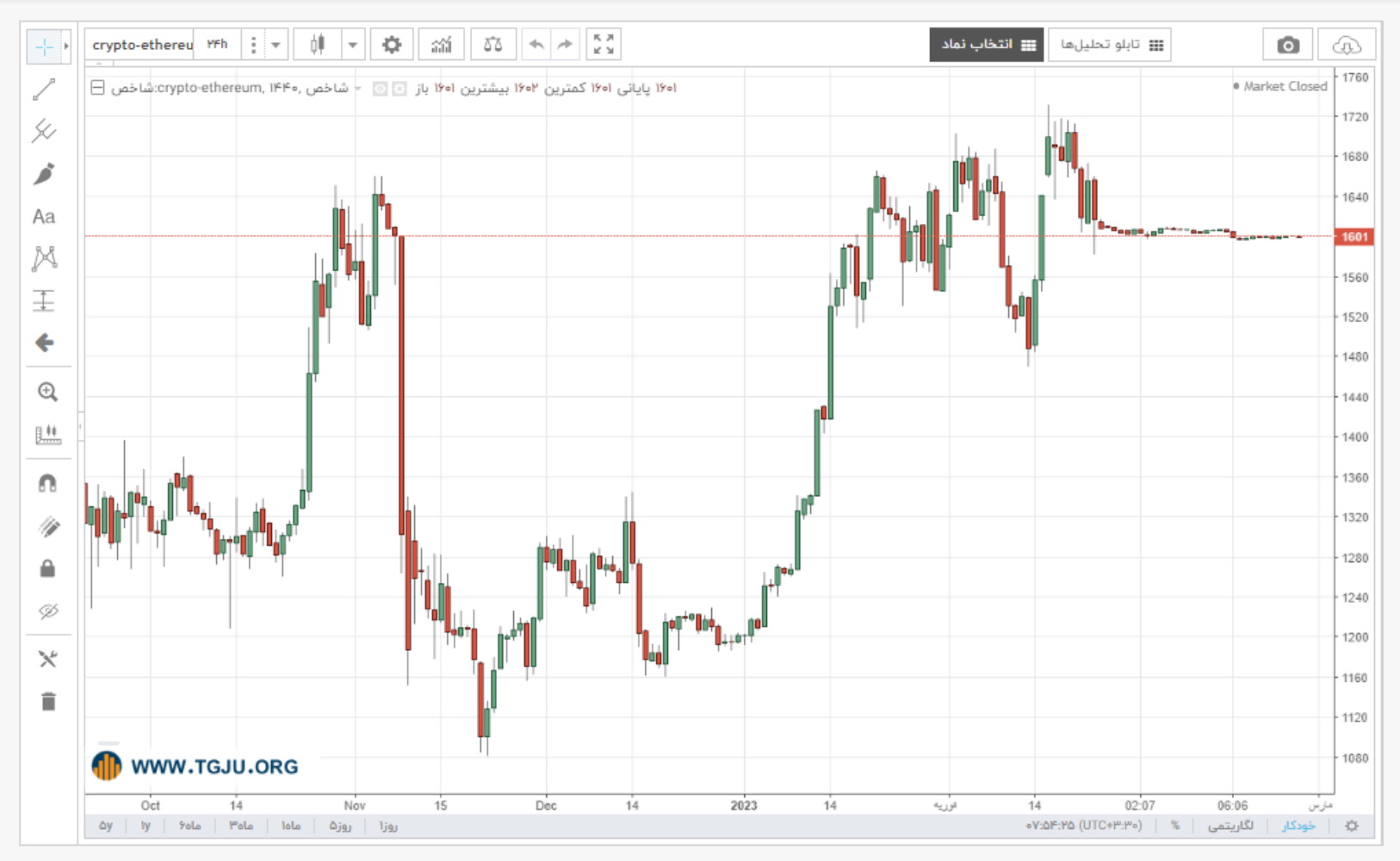The image size is (1400, 861).
Task: Open chart settings gear in top toolbar
Action: (x=392, y=45)
